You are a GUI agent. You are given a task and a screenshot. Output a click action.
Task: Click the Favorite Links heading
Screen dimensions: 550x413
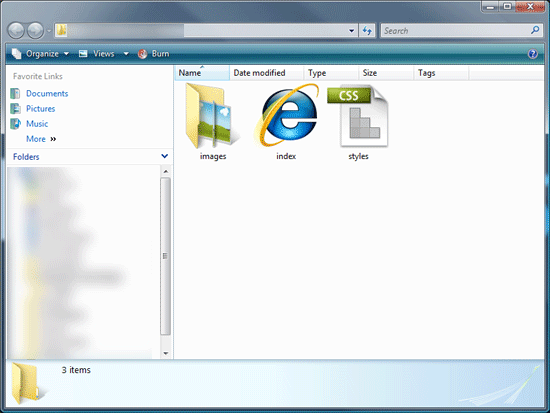[38, 76]
